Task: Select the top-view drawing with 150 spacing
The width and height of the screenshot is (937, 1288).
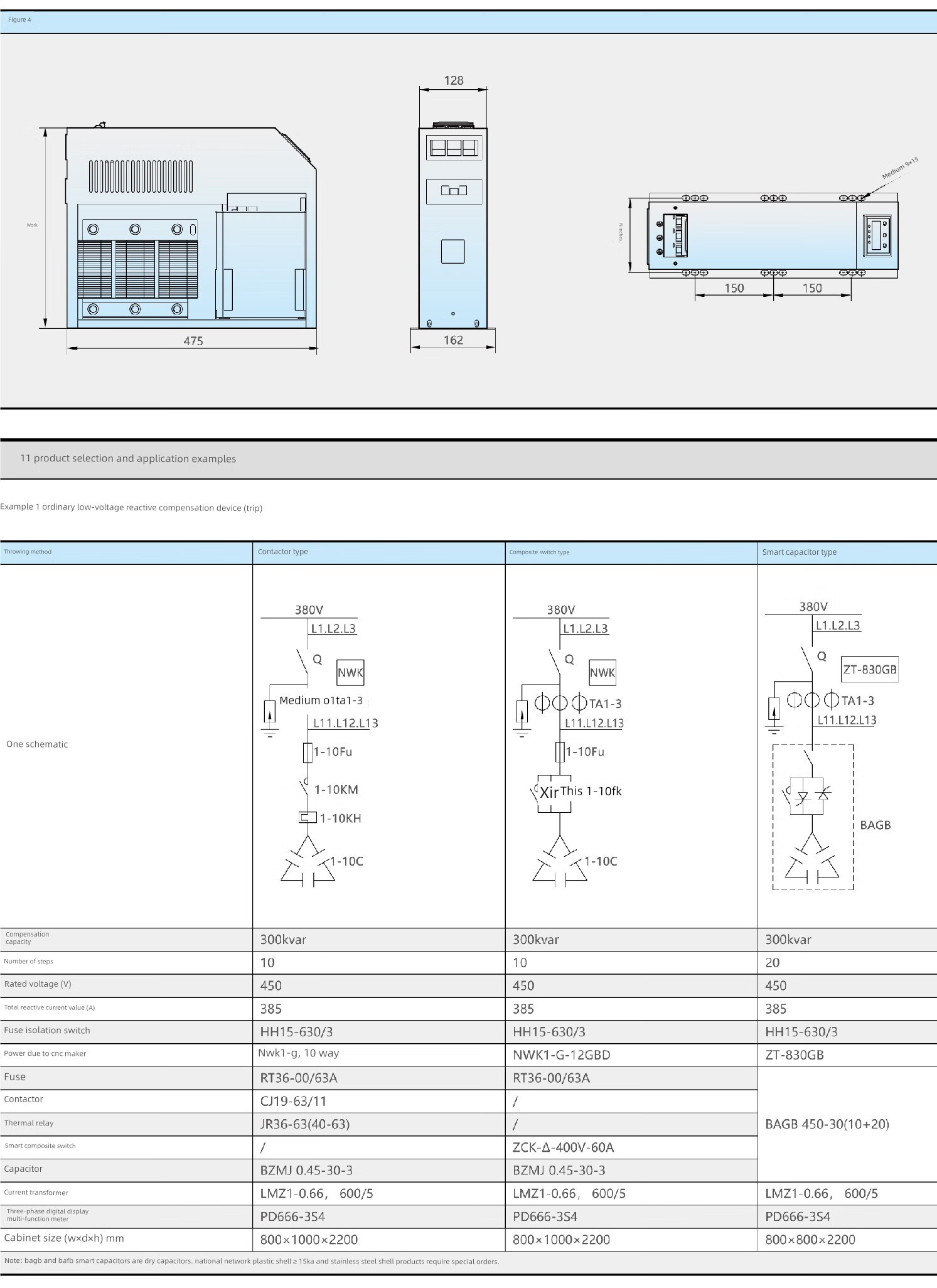Action: pos(772,235)
